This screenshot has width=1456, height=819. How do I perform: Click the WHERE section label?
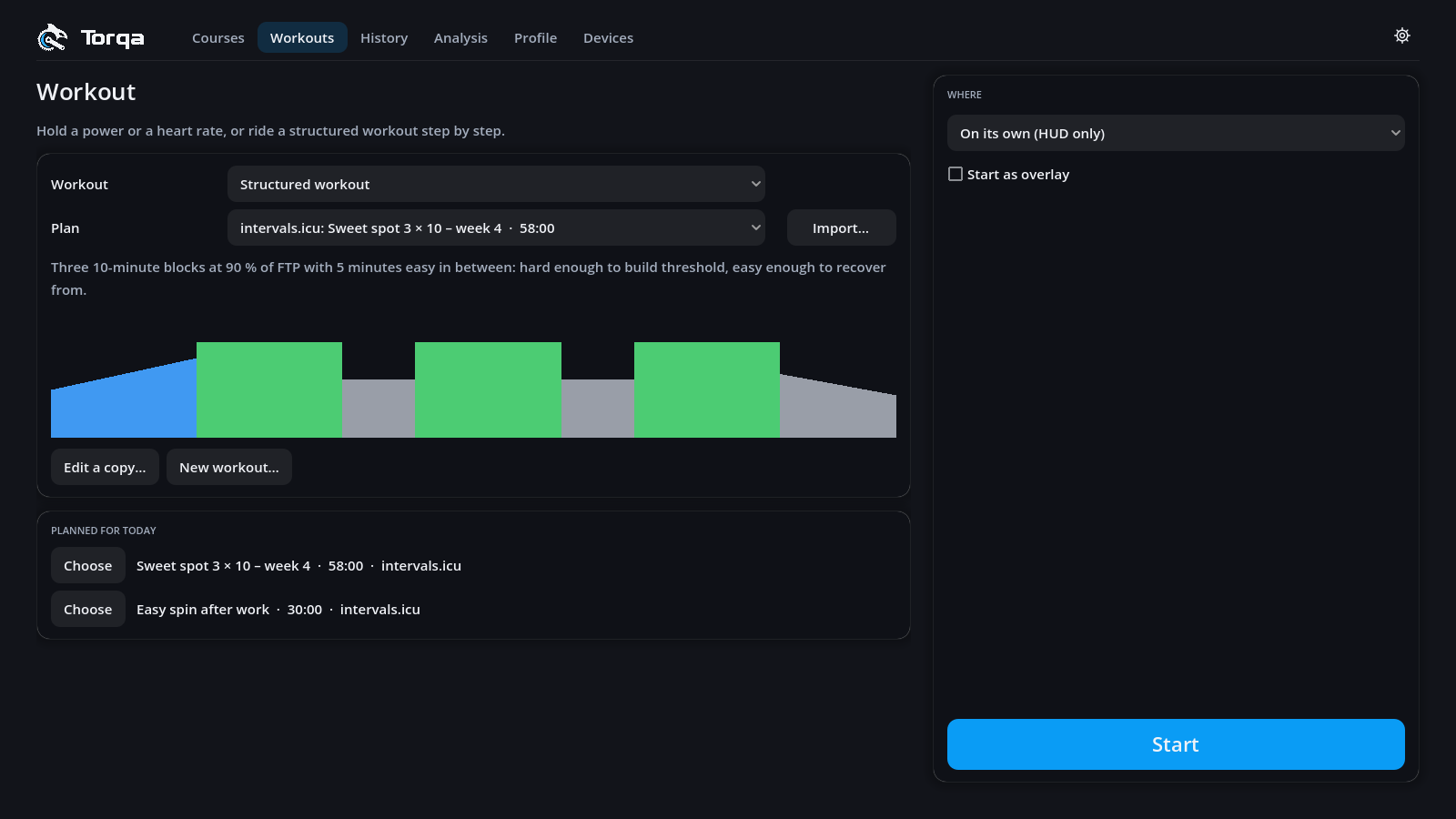point(965,95)
